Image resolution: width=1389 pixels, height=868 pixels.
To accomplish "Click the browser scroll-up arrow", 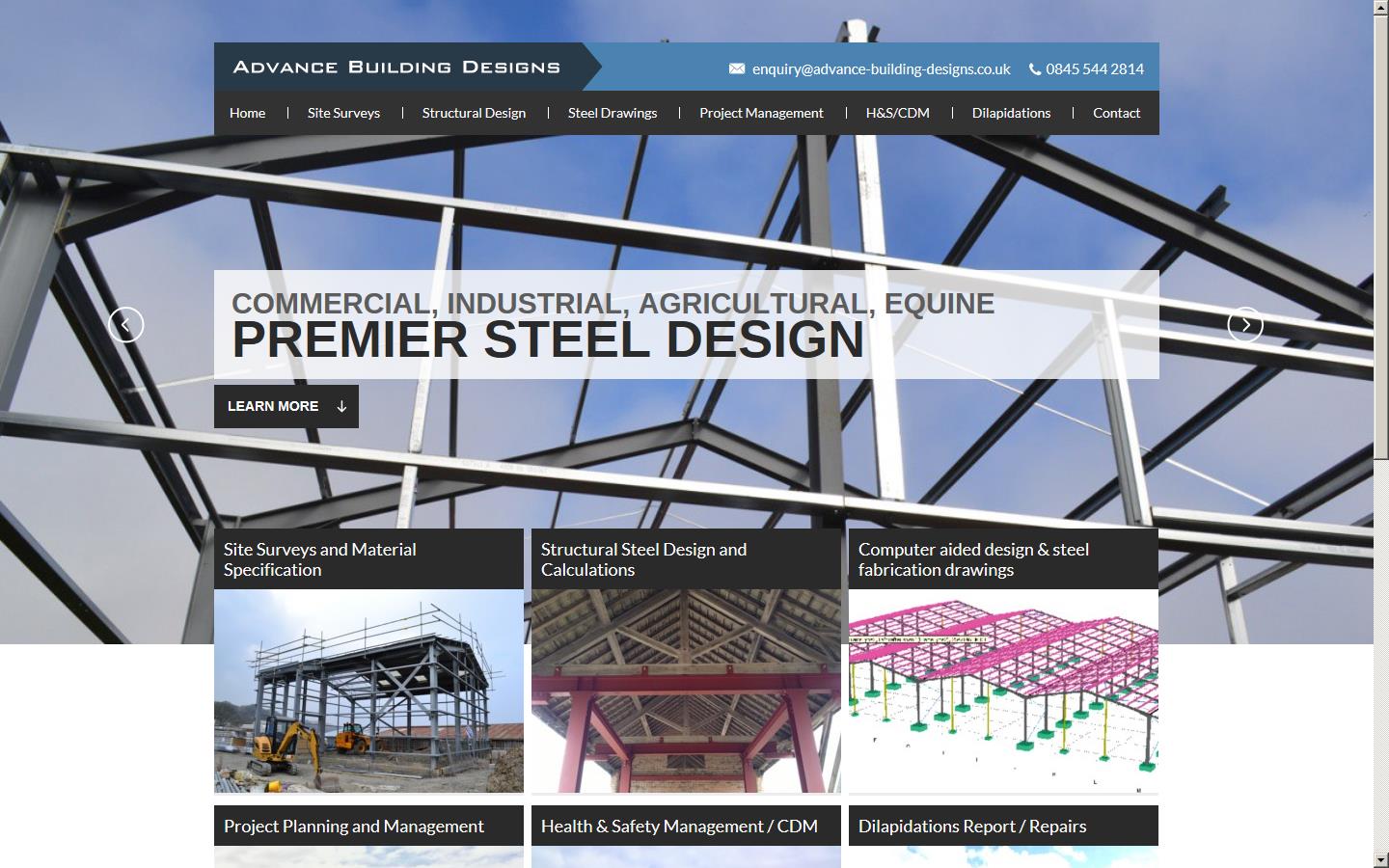I will point(1380,8).
